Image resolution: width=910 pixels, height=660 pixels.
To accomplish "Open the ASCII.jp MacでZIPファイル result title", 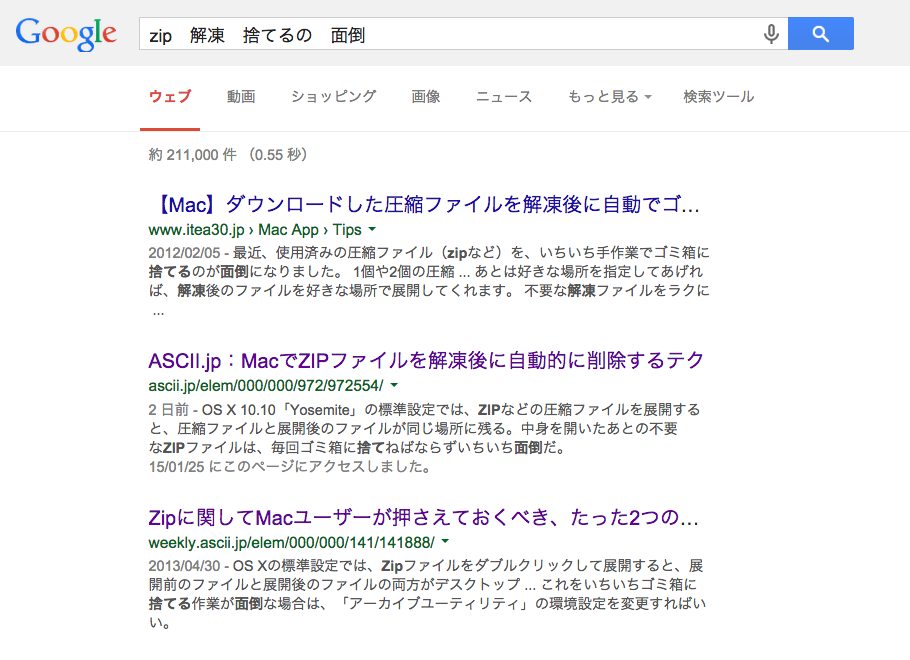I will (427, 360).
